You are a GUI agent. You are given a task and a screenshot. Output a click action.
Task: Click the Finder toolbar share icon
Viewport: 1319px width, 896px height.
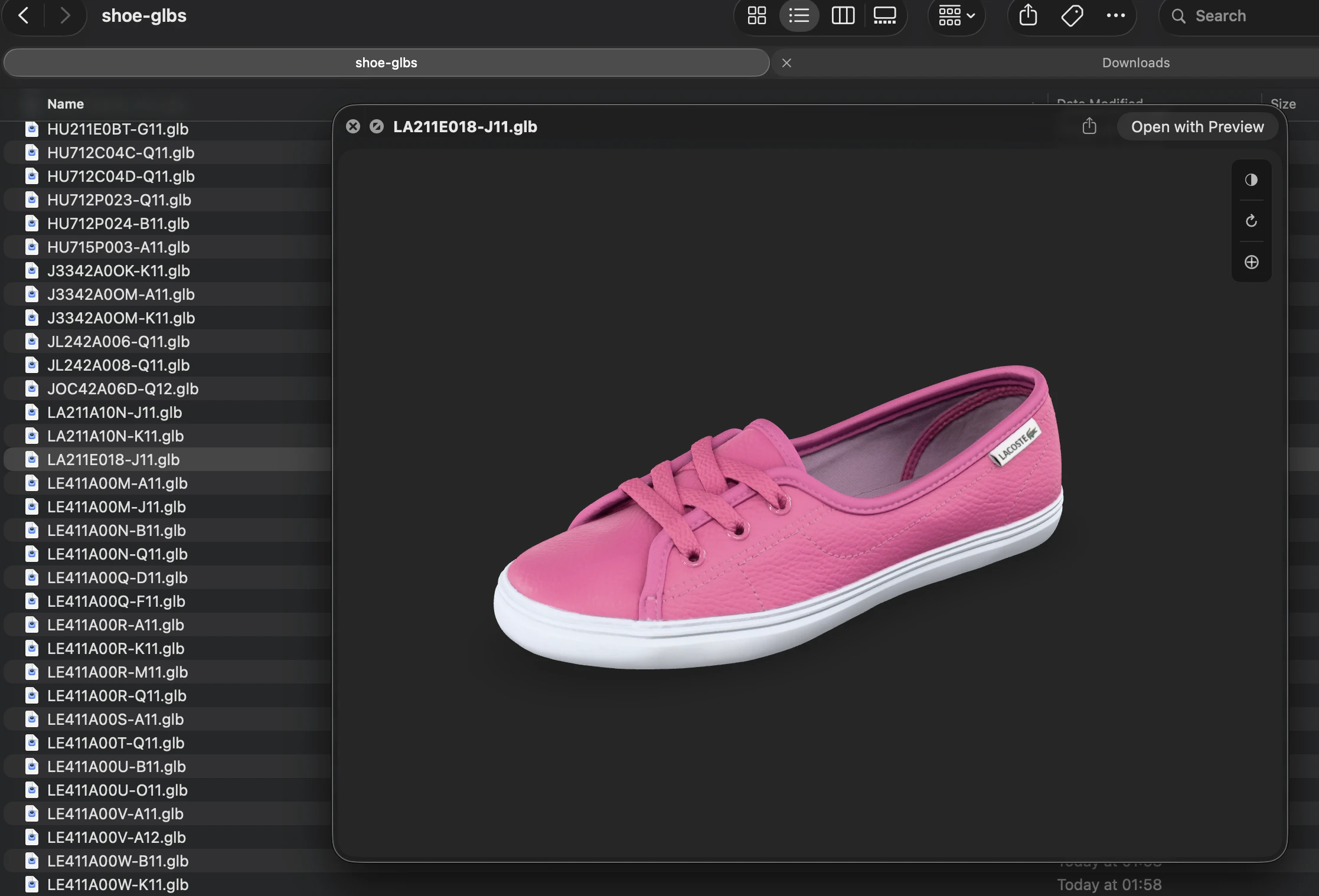(1028, 16)
